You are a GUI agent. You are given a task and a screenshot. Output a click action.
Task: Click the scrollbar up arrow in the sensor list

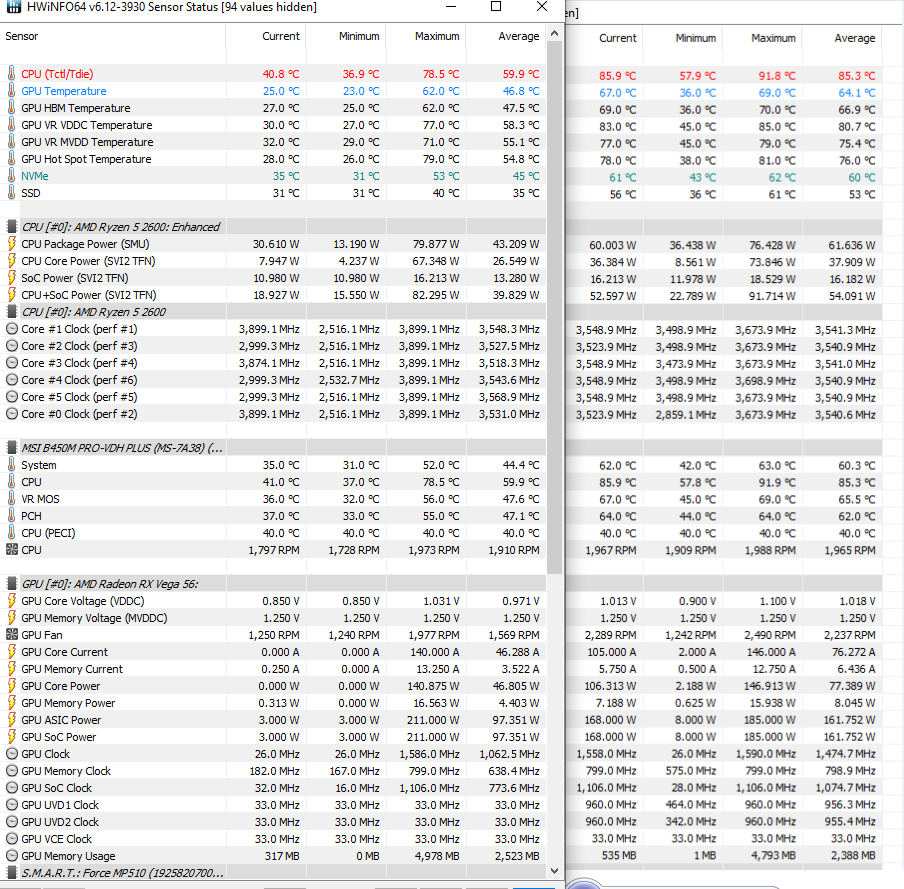[555, 33]
